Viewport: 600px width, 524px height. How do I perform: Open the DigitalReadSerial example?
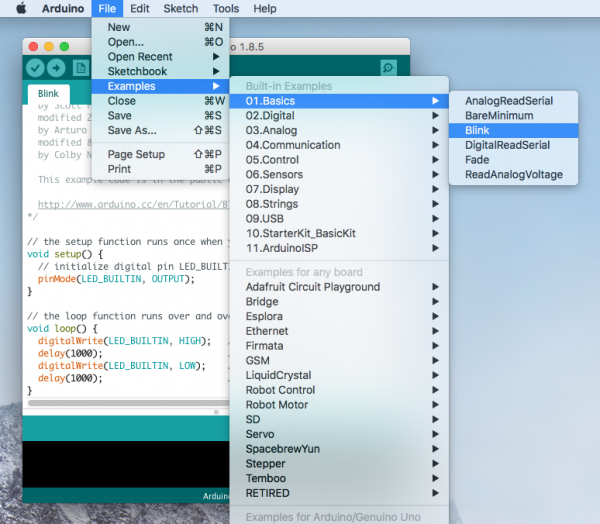(514, 145)
